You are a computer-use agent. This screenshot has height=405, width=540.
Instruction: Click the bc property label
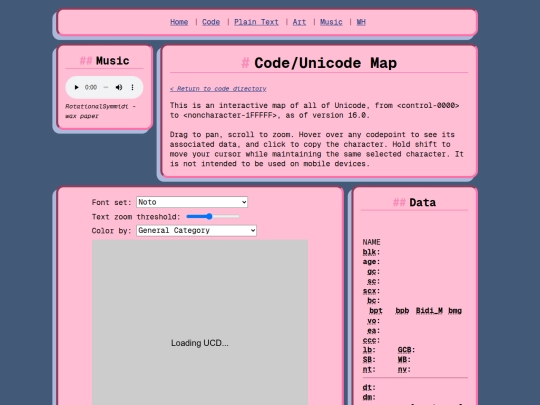tap(373, 301)
